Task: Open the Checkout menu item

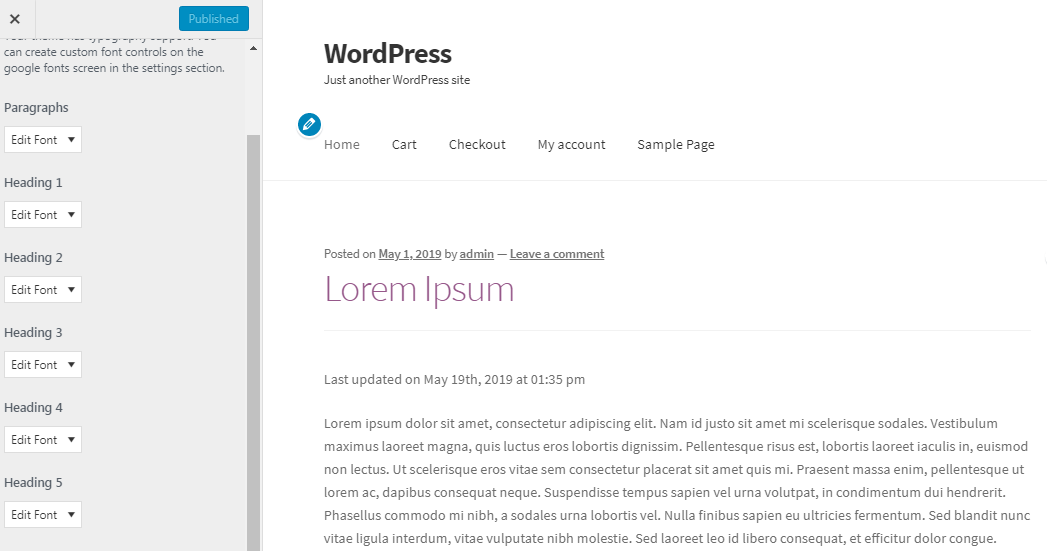Action: pos(477,144)
